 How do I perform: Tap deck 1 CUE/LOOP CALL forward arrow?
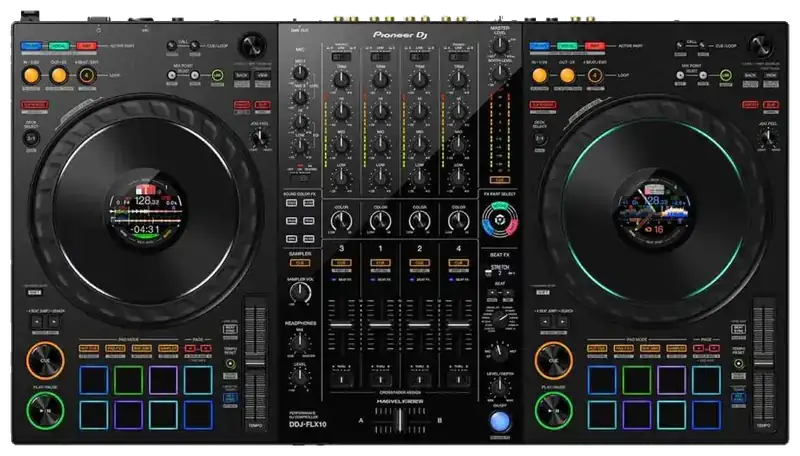(194, 46)
